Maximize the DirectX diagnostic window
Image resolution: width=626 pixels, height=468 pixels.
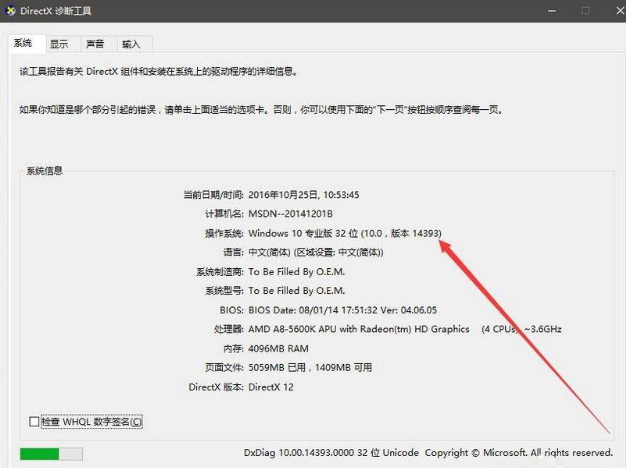[x=586, y=11]
